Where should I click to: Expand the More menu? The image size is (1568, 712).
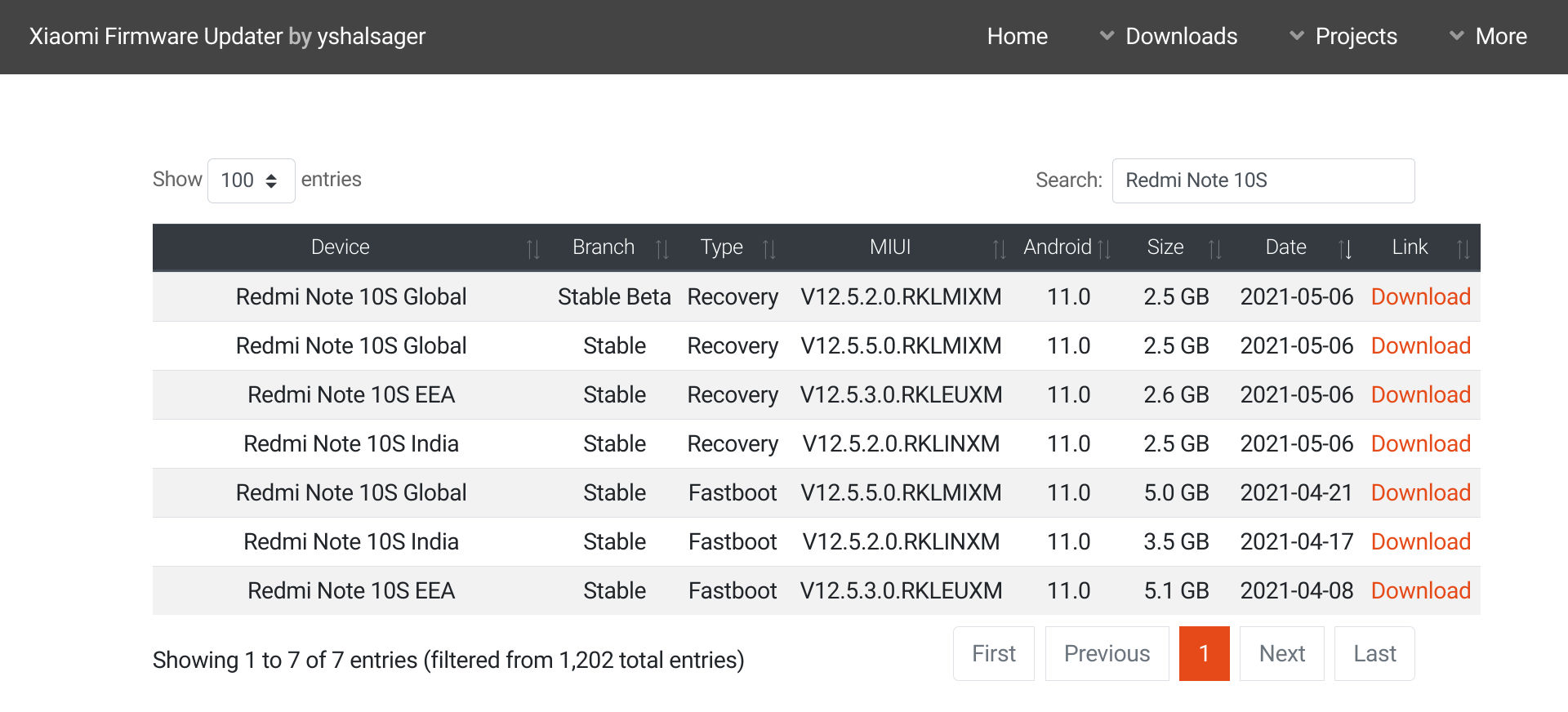(x=1488, y=37)
